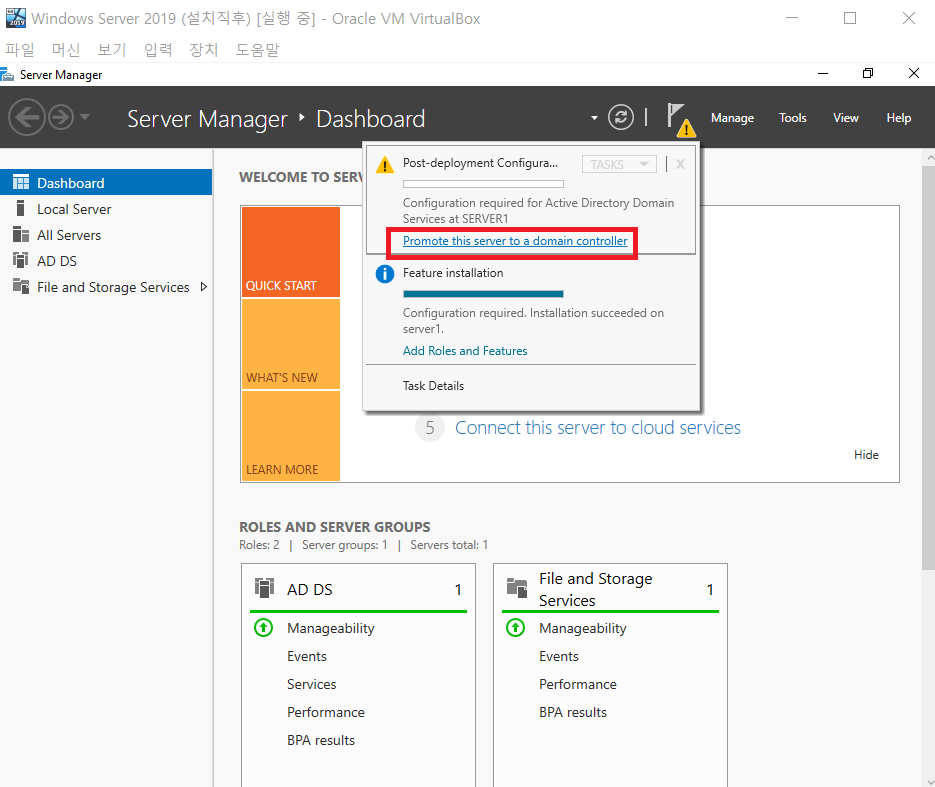Viewport: 935px width, 787px height.
Task: Click the AD DS sidebar icon
Action: [x=21, y=260]
